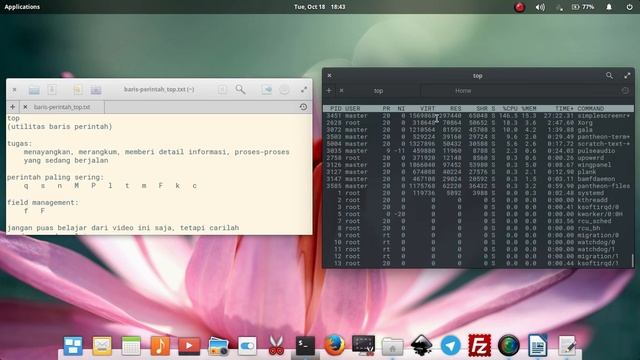Launch the screenshot tool from the dock
This screenshot has height=360, width=640.
(x=363, y=346)
